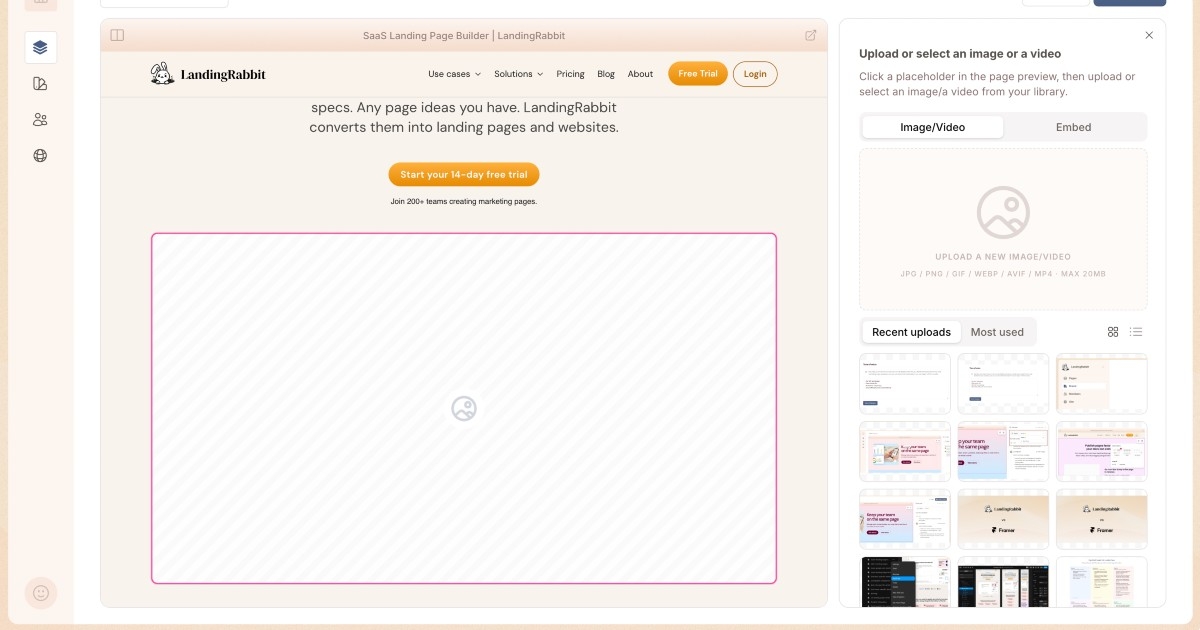
Task: Switch to list view for uploads
Action: tap(1136, 332)
